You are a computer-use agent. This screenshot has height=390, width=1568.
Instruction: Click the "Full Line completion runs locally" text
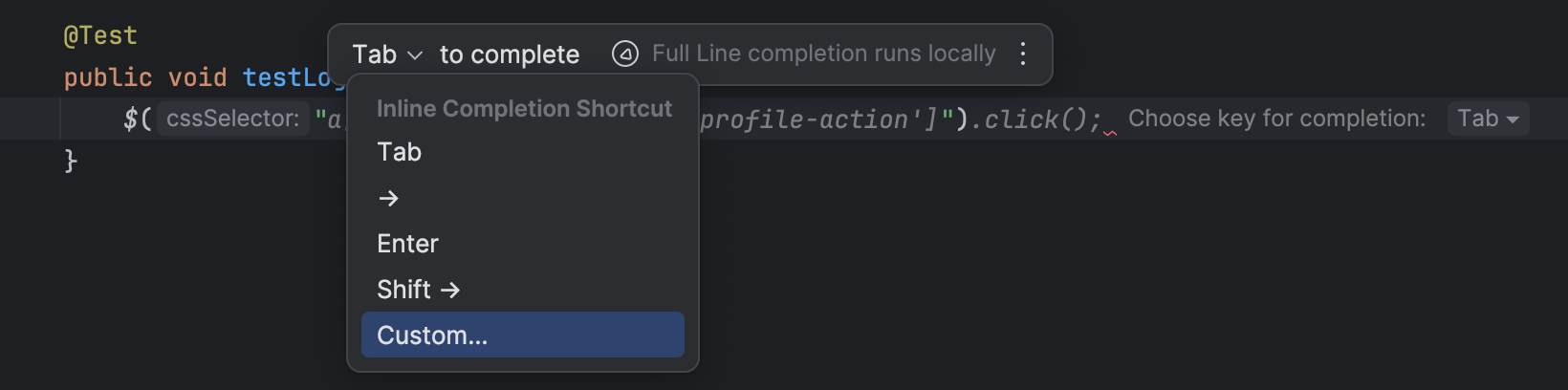pyautogui.click(x=823, y=54)
